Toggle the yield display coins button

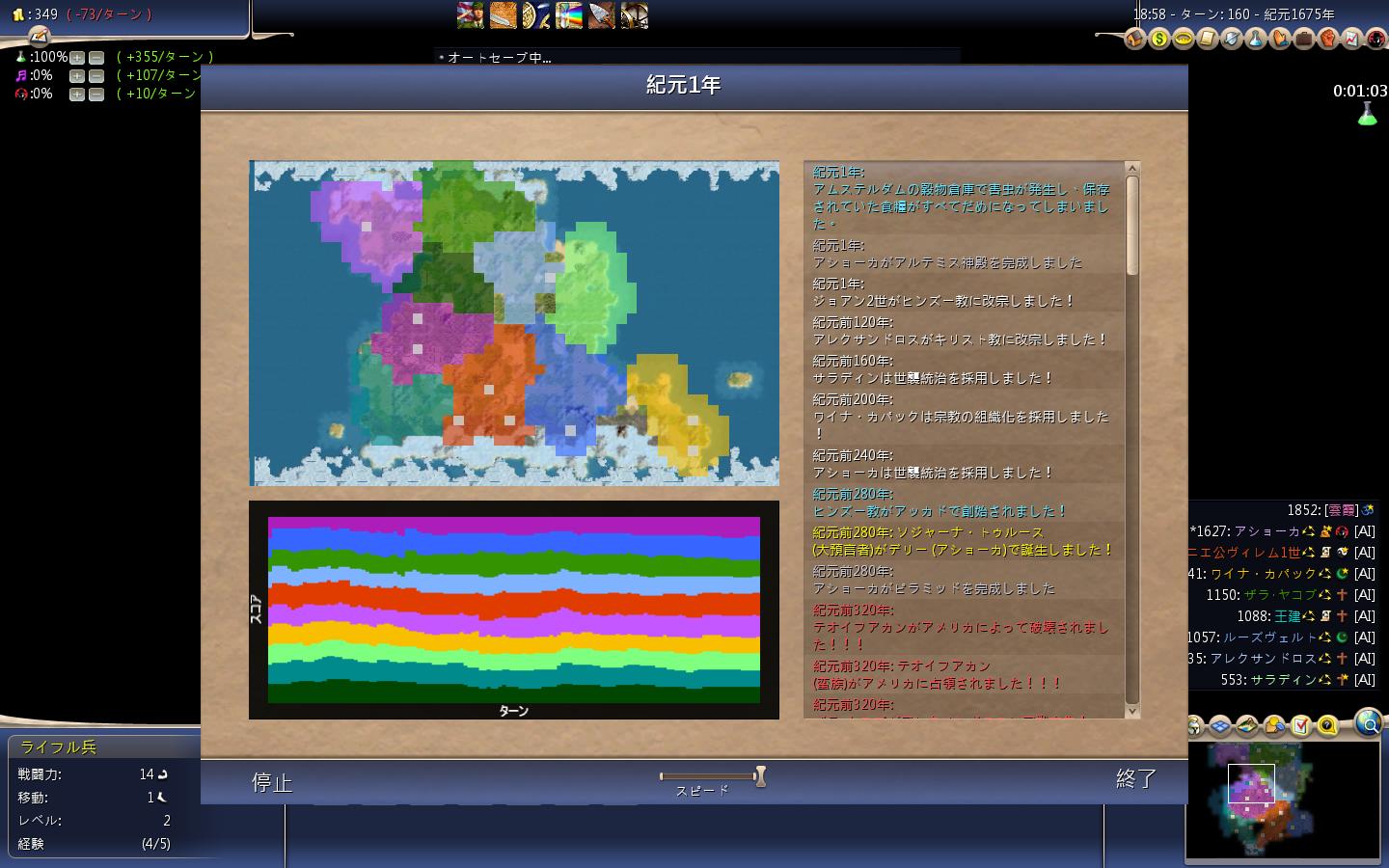[x=1274, y=726]
